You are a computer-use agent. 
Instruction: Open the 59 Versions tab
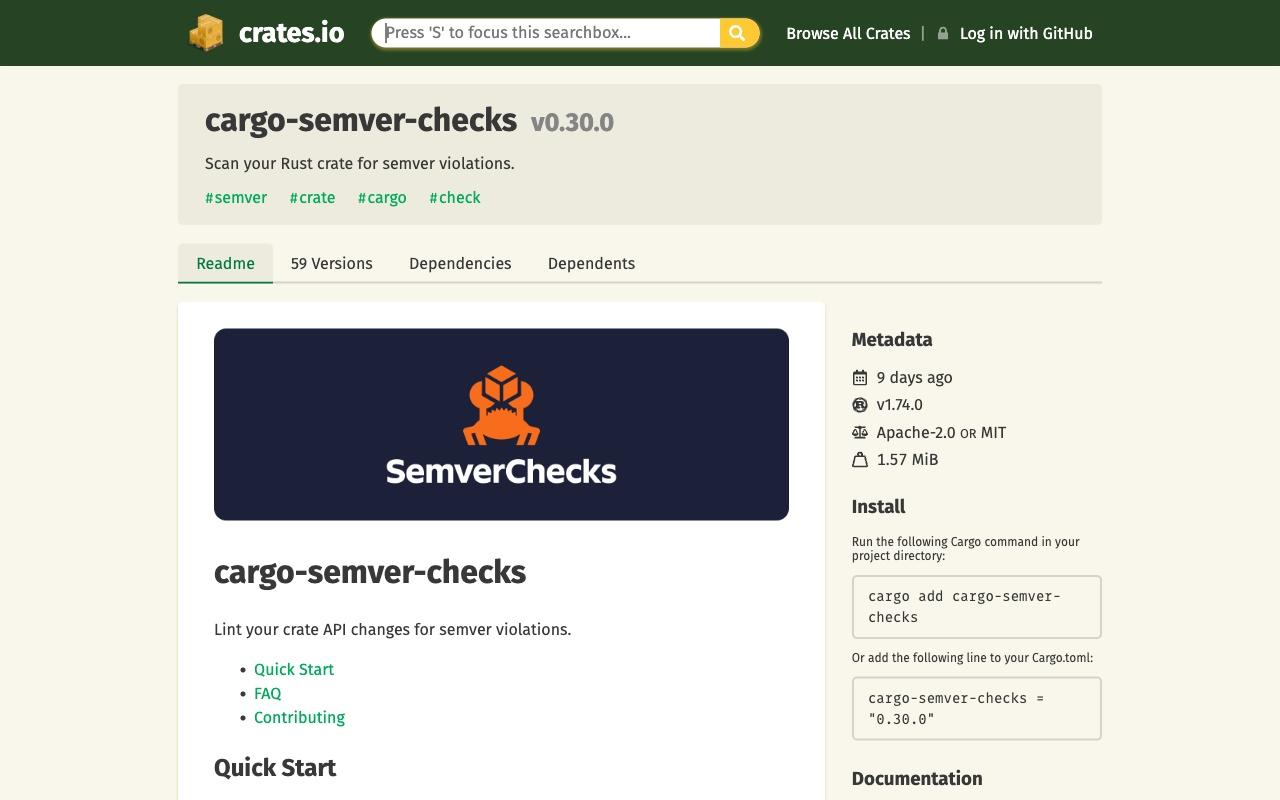click(x=331, y=263)
